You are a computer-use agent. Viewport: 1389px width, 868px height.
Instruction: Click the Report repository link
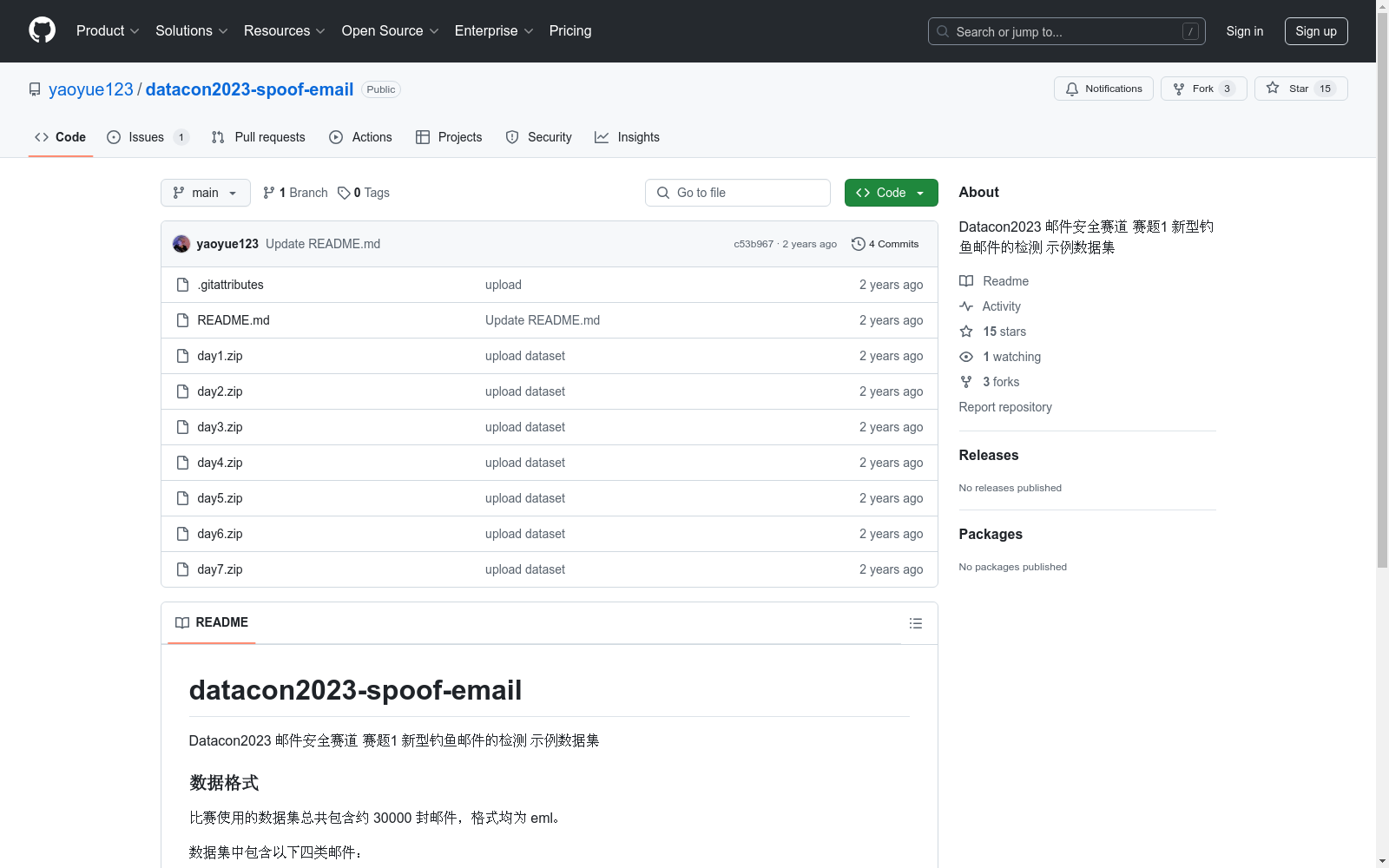coord(1005,407)
